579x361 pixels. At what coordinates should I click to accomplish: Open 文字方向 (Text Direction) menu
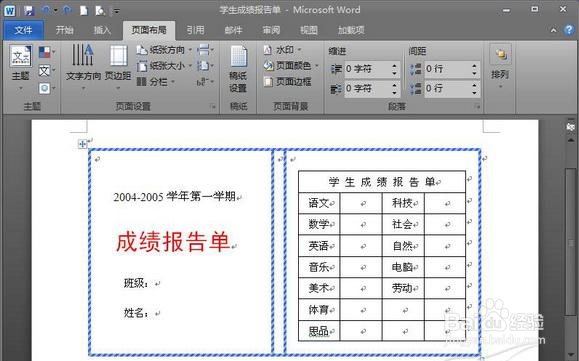click(83, 68)
